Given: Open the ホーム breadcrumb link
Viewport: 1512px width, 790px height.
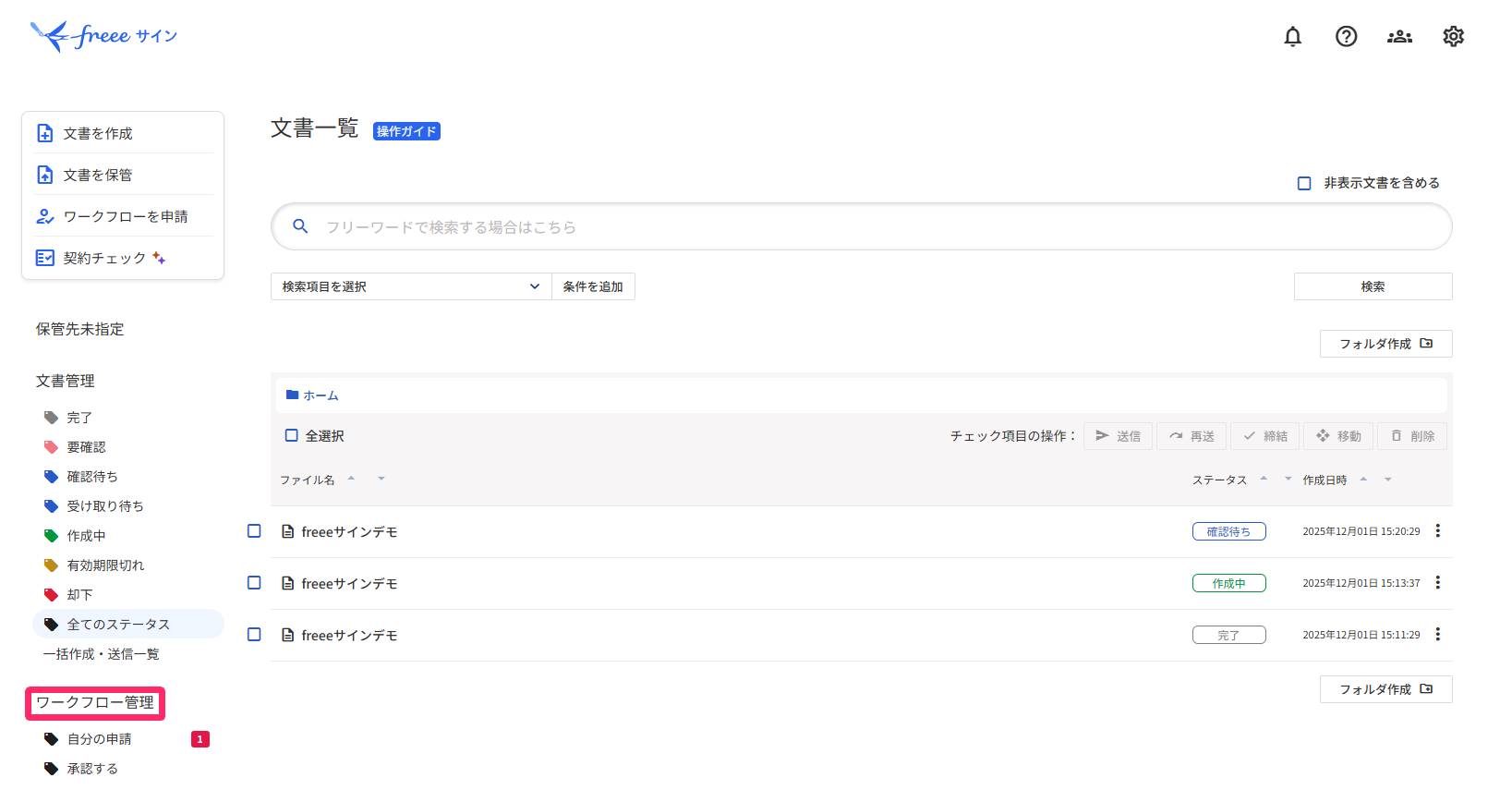Looking at the screenshot, I should 321,395.
